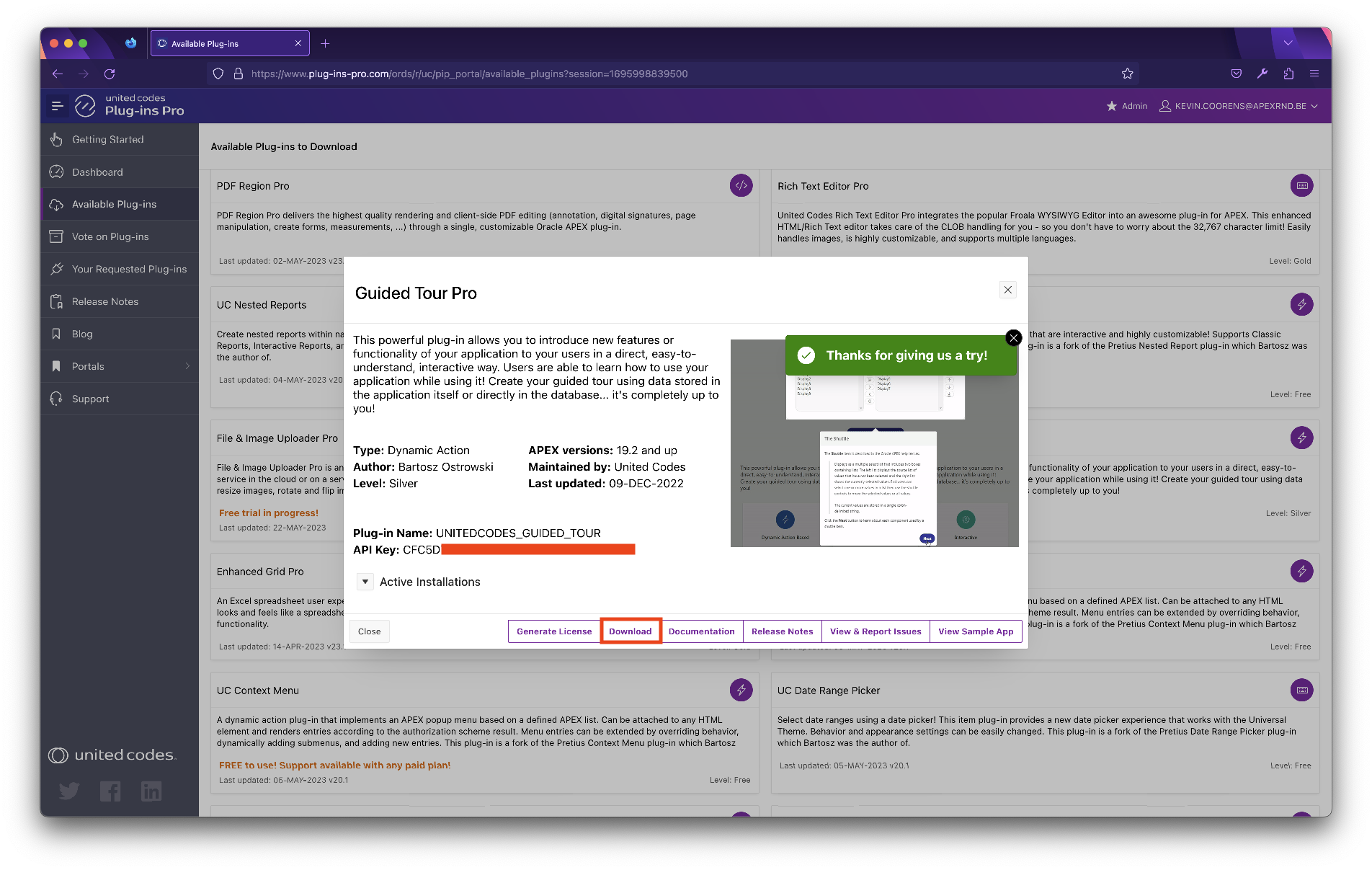
Task: Expand the Active Installations section
Action: 365,582
